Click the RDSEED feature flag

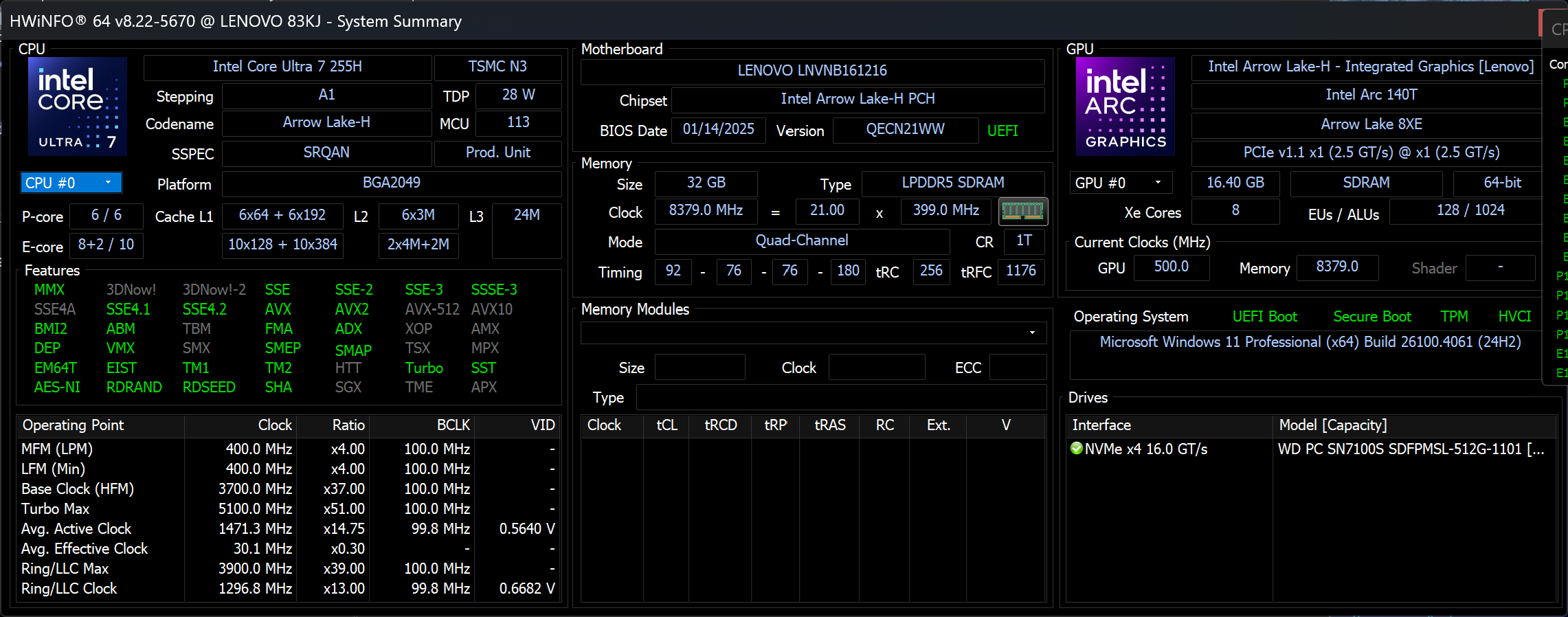[209, 388]
